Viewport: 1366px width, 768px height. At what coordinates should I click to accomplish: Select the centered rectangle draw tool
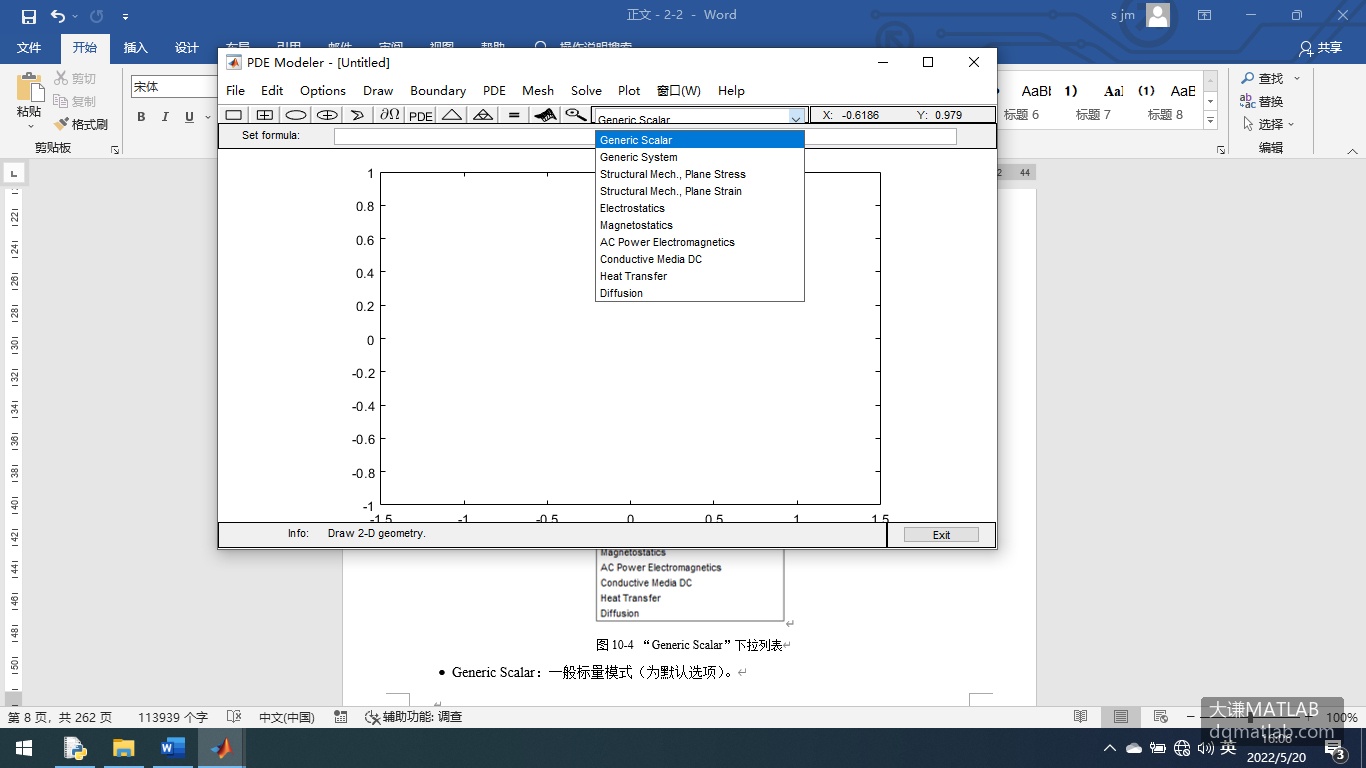pyautogui.click(x=264, y=115)
